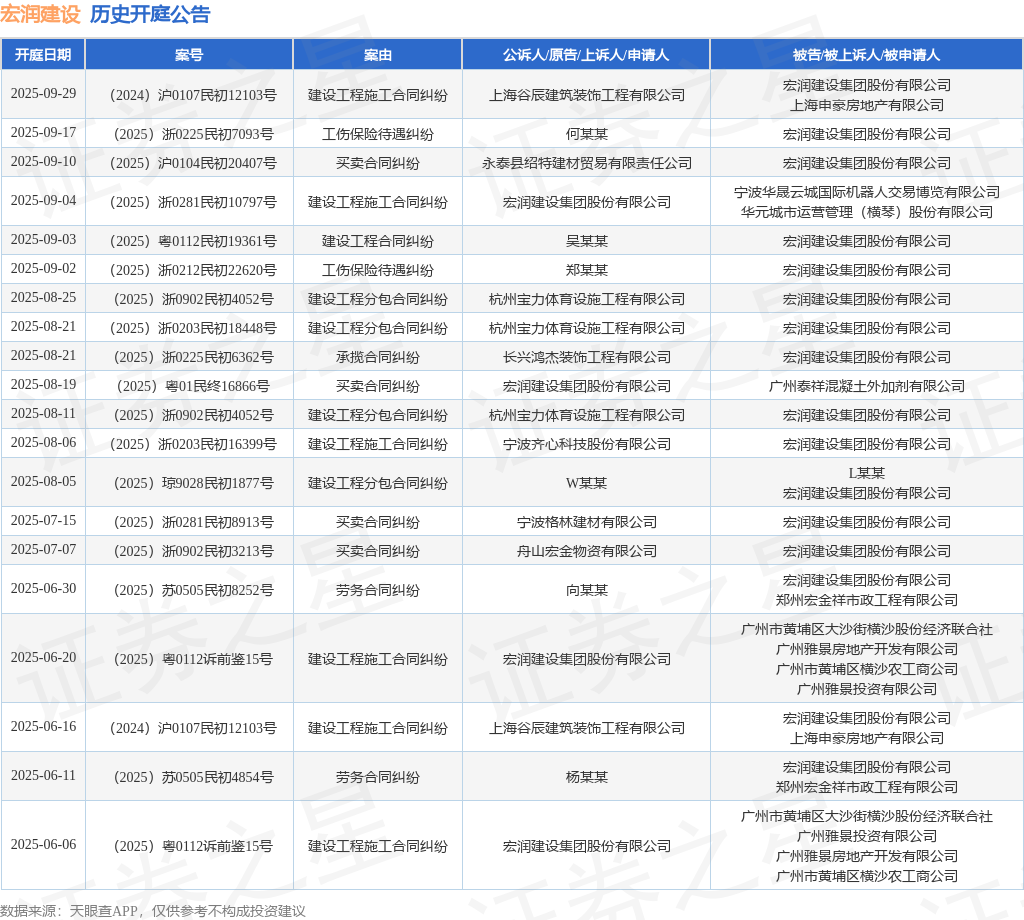Click date cell 2025-07-15

(43, 520)
